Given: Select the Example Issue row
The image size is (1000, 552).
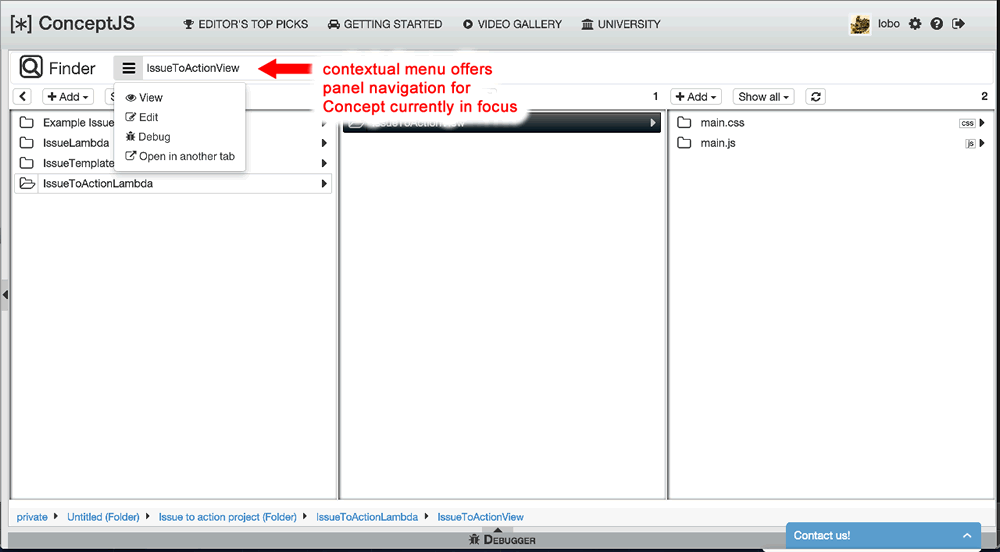Looking at the screenshot, I should [173, 122].
